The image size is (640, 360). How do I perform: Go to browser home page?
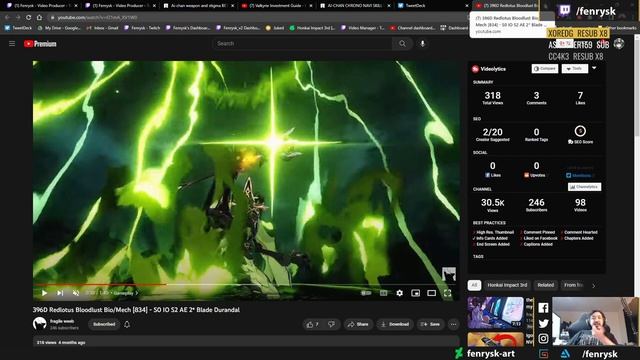pyautogui.click(x=39, y=18)
